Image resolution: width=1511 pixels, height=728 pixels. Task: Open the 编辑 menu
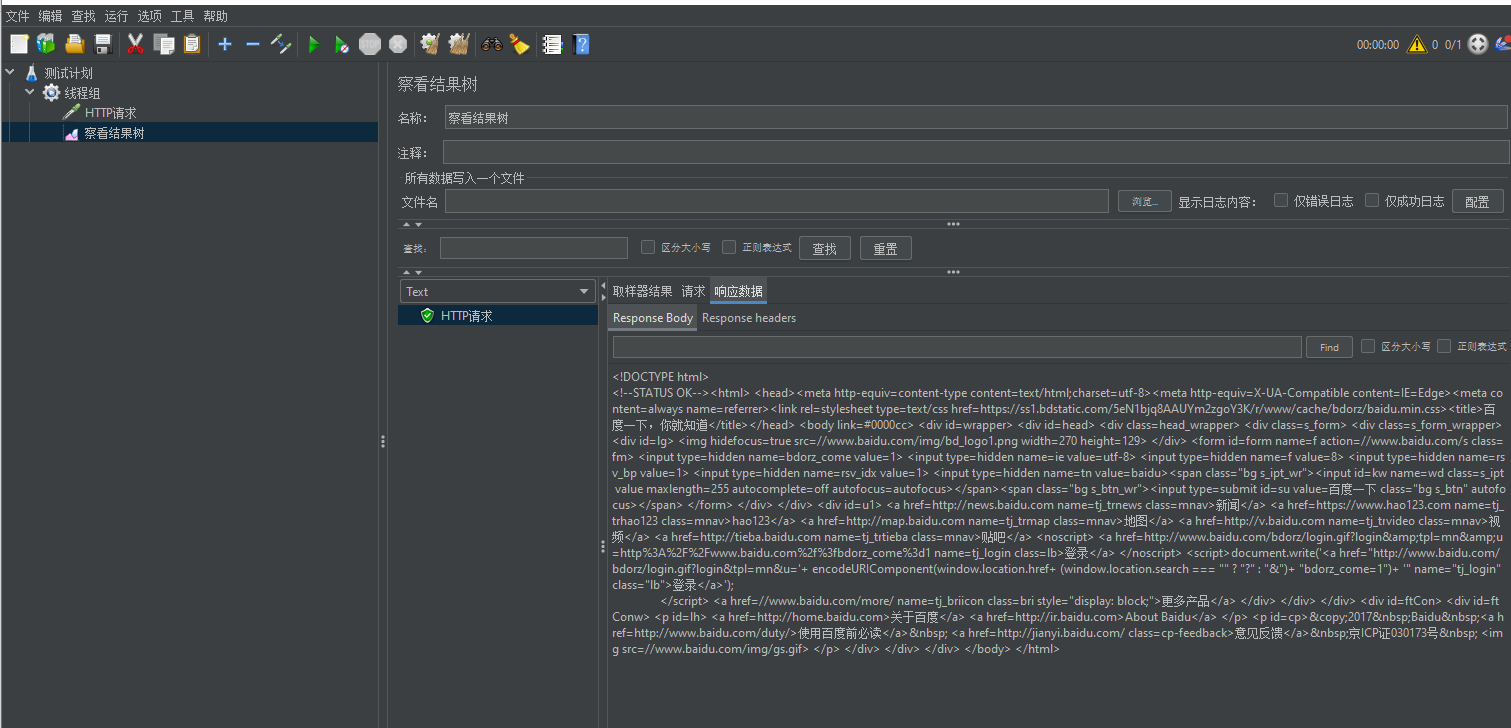point(50,16)
